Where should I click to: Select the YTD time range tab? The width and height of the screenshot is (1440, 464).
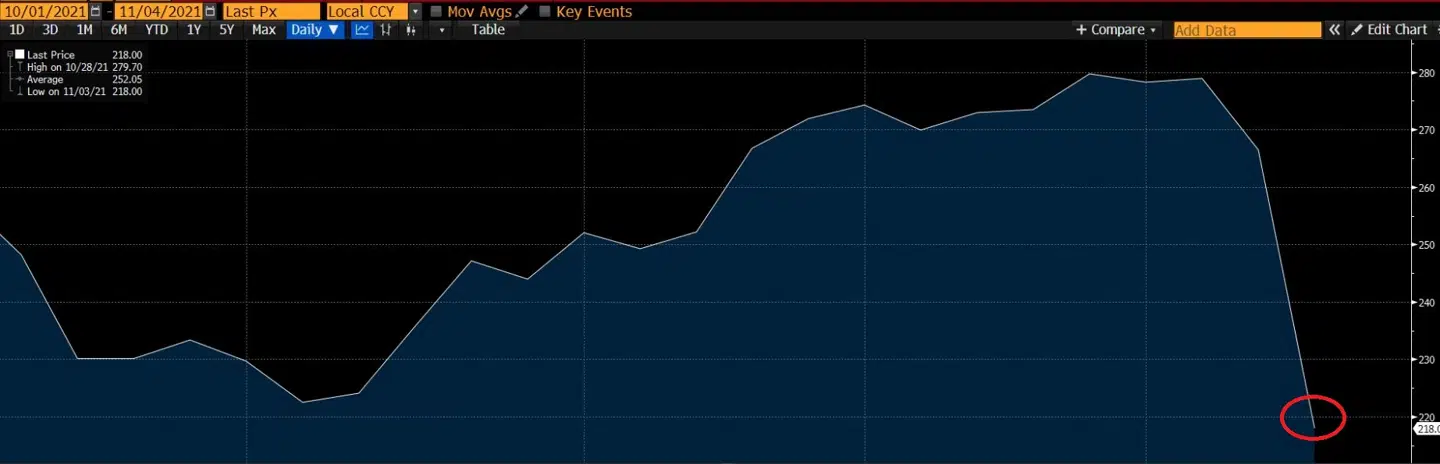(x=157, y=30)
